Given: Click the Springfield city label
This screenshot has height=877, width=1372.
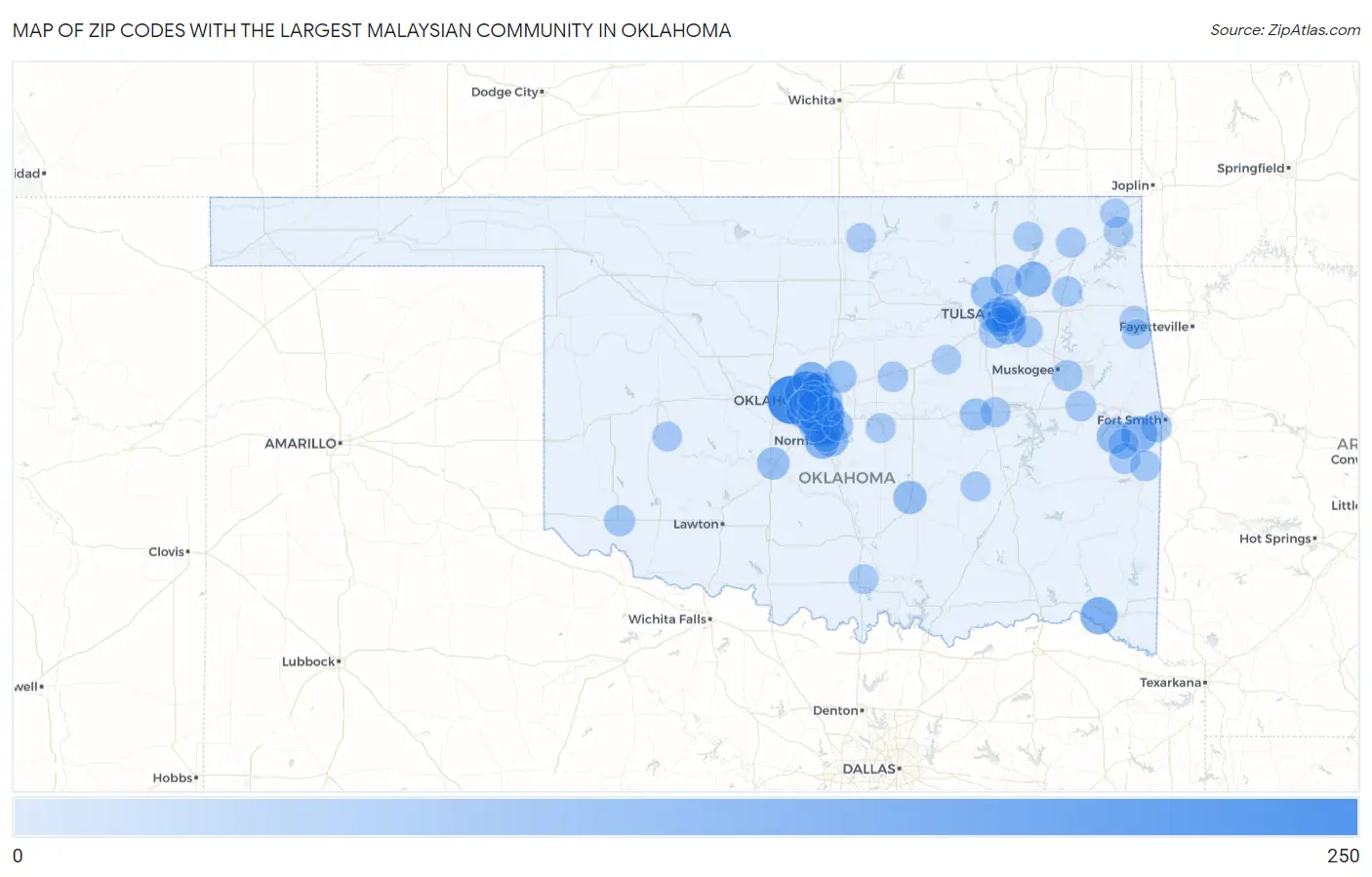Looking at the screenshot, I should (x=1250, y=168).
